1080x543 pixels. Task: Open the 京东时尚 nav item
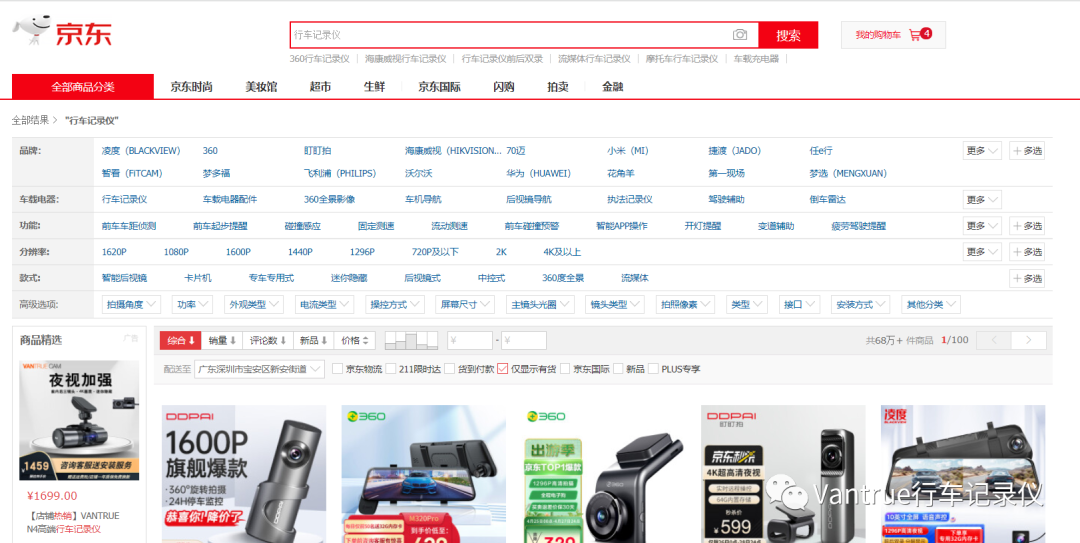click(x=191, y=87)
